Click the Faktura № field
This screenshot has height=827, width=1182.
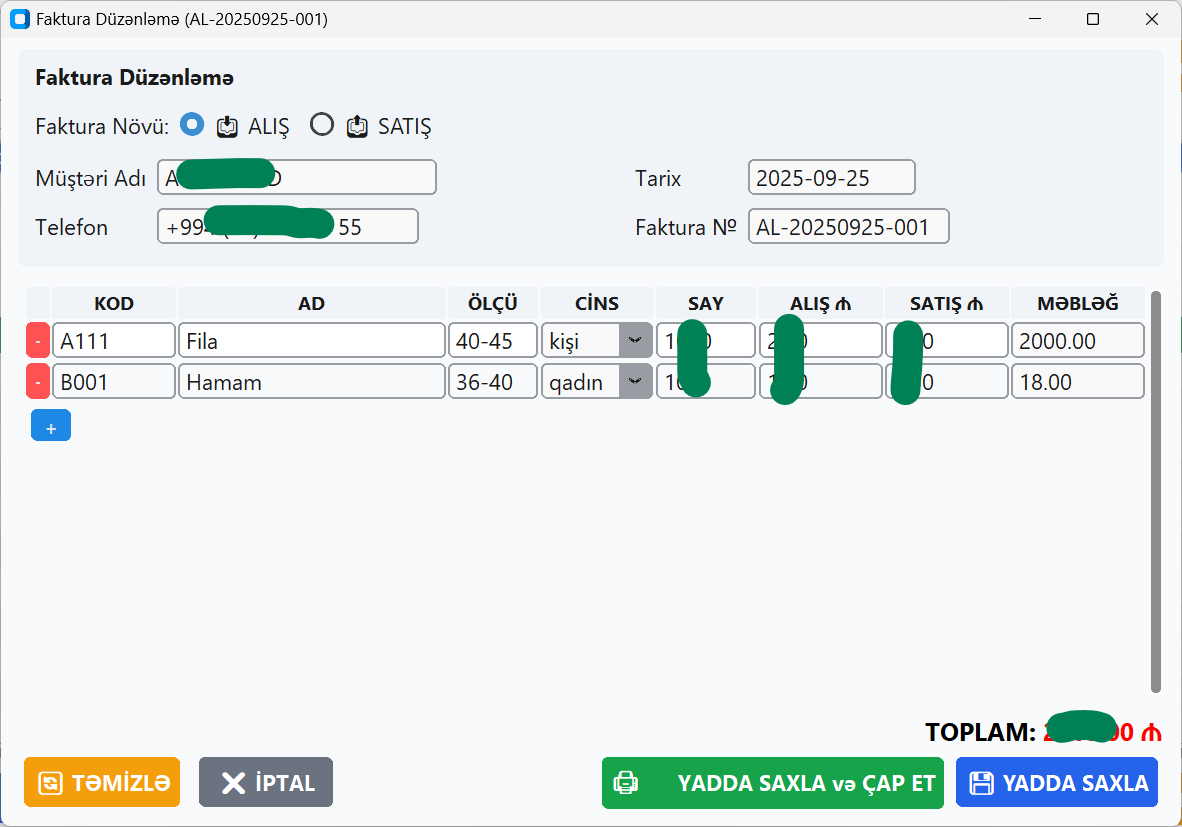[848, 226]
